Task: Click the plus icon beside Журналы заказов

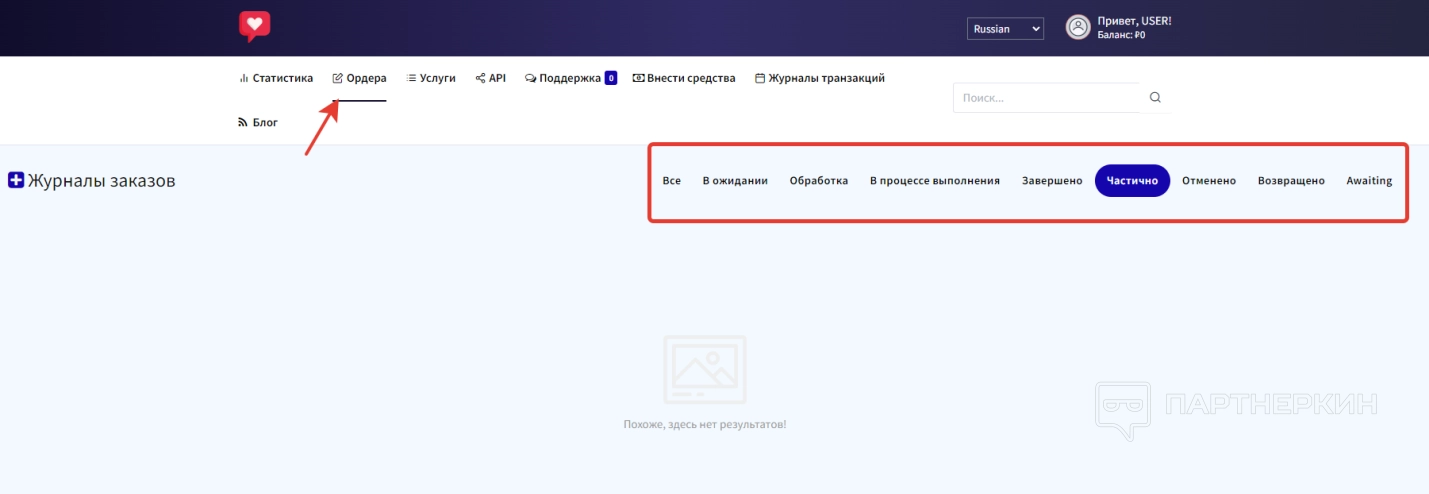Action: (16, 181)
